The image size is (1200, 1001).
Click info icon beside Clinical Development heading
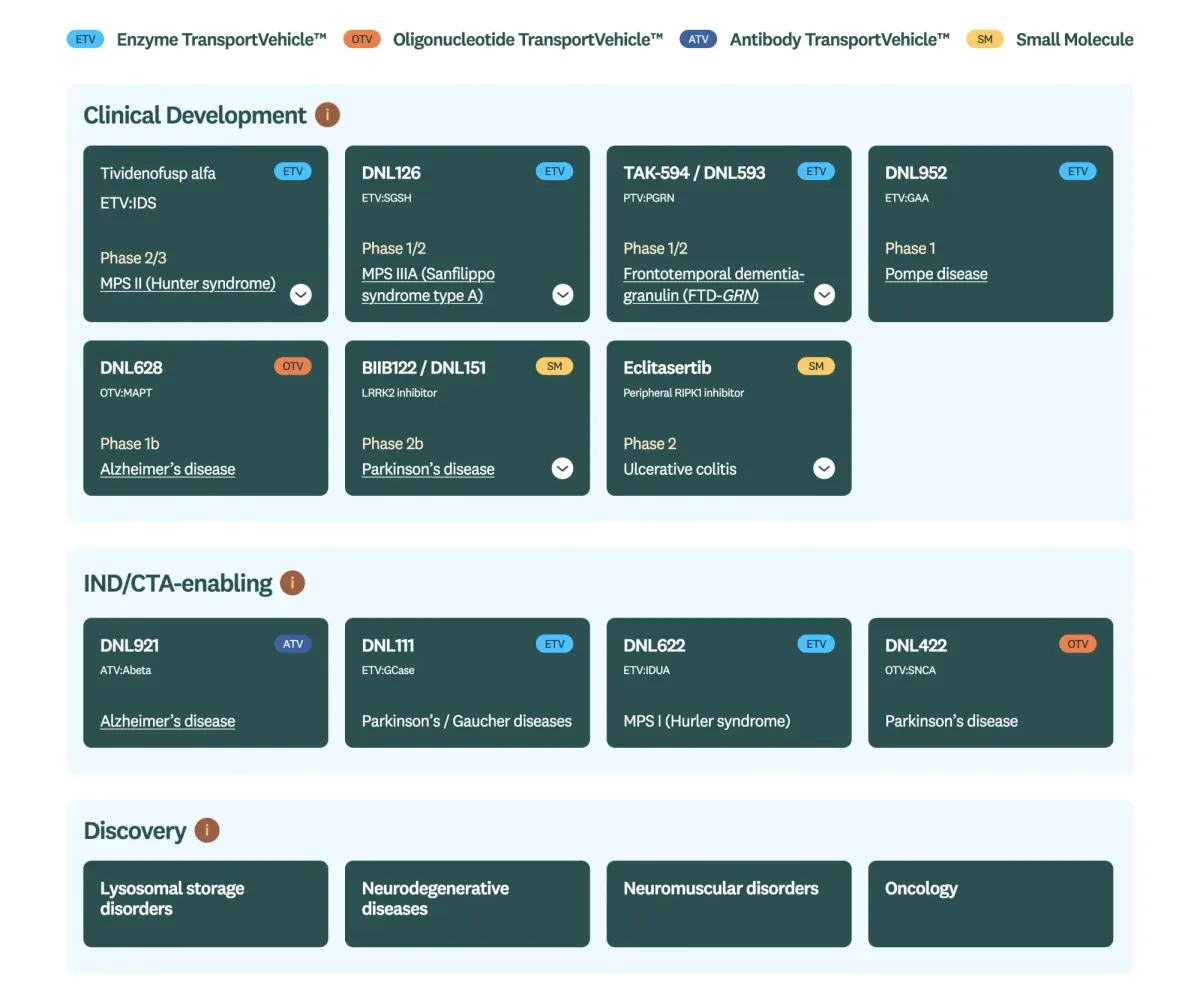pyautogui.click(x=327, y=115)
